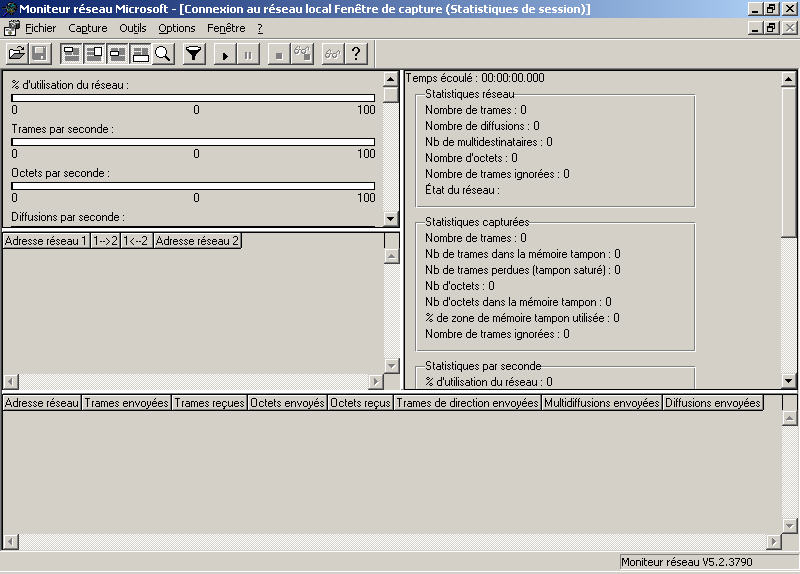Click the stop capture square icon
Image resolution: width=800 pixels, height=574 pixels.
coord(279,54)
